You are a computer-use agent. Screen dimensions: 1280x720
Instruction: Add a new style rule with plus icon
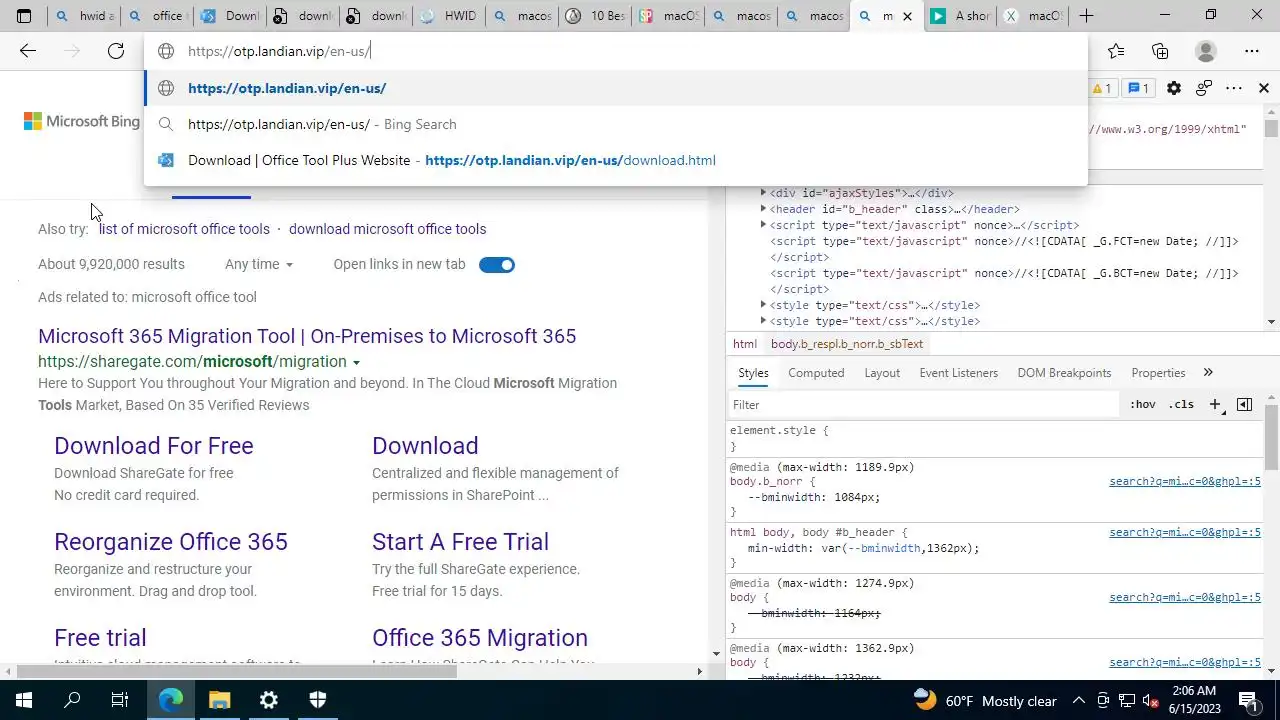[x=1215, y=405]
